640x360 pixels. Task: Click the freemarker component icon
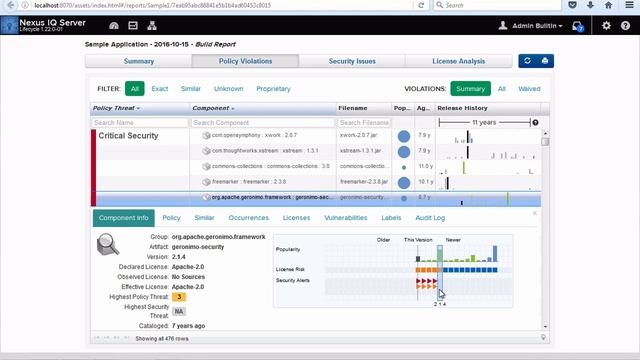tap(206, 182)
